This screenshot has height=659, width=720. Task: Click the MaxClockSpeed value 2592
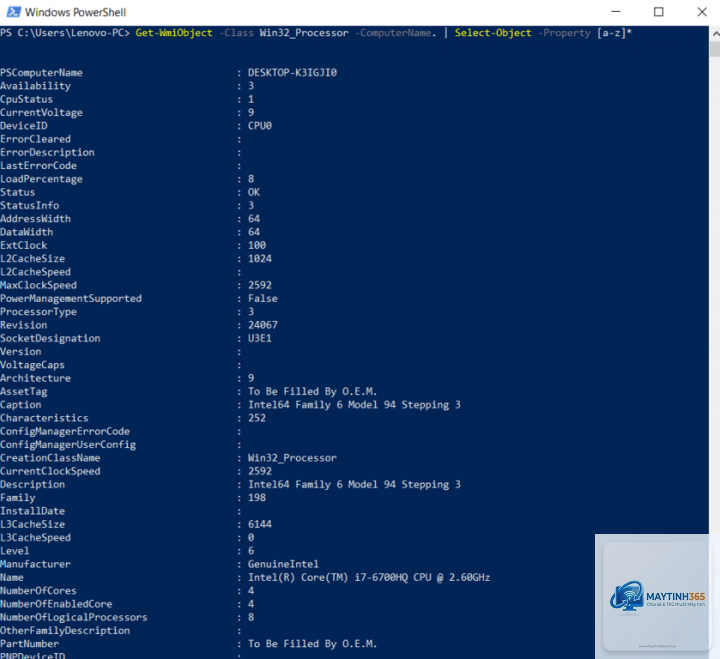260,285
